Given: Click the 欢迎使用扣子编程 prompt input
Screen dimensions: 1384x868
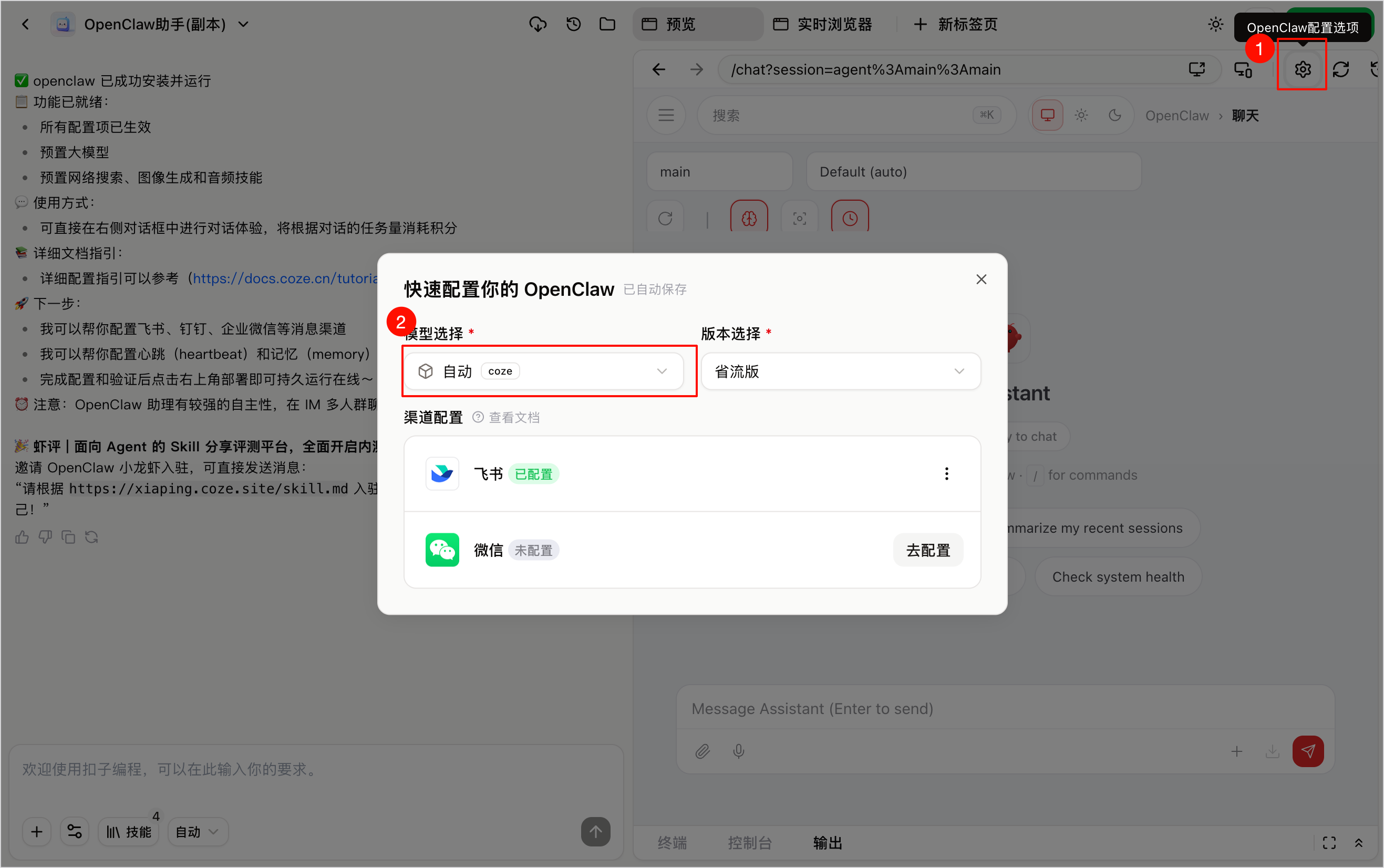Looking at the screenshot, I should [316, 769].
